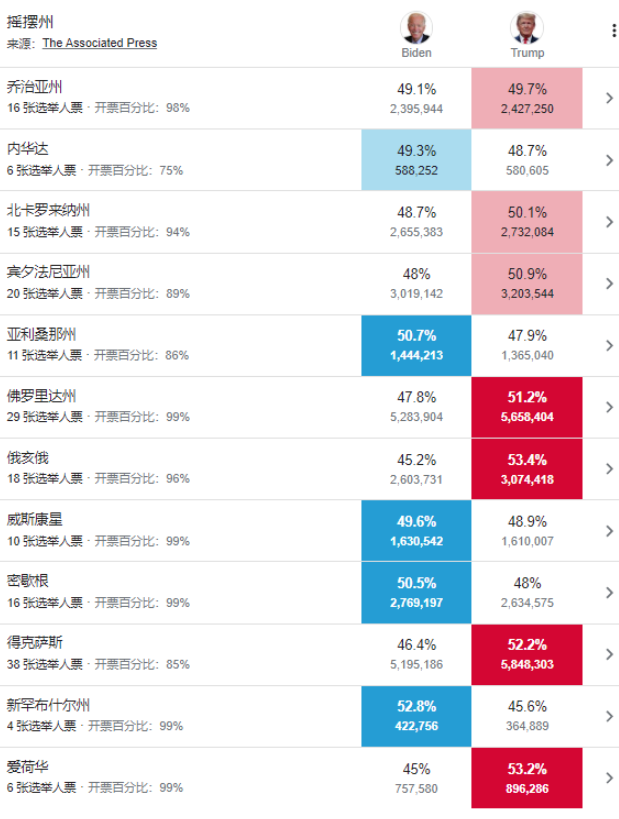Expand the 北卡罗来纳州 row chevron

click(x=609, y=221)
